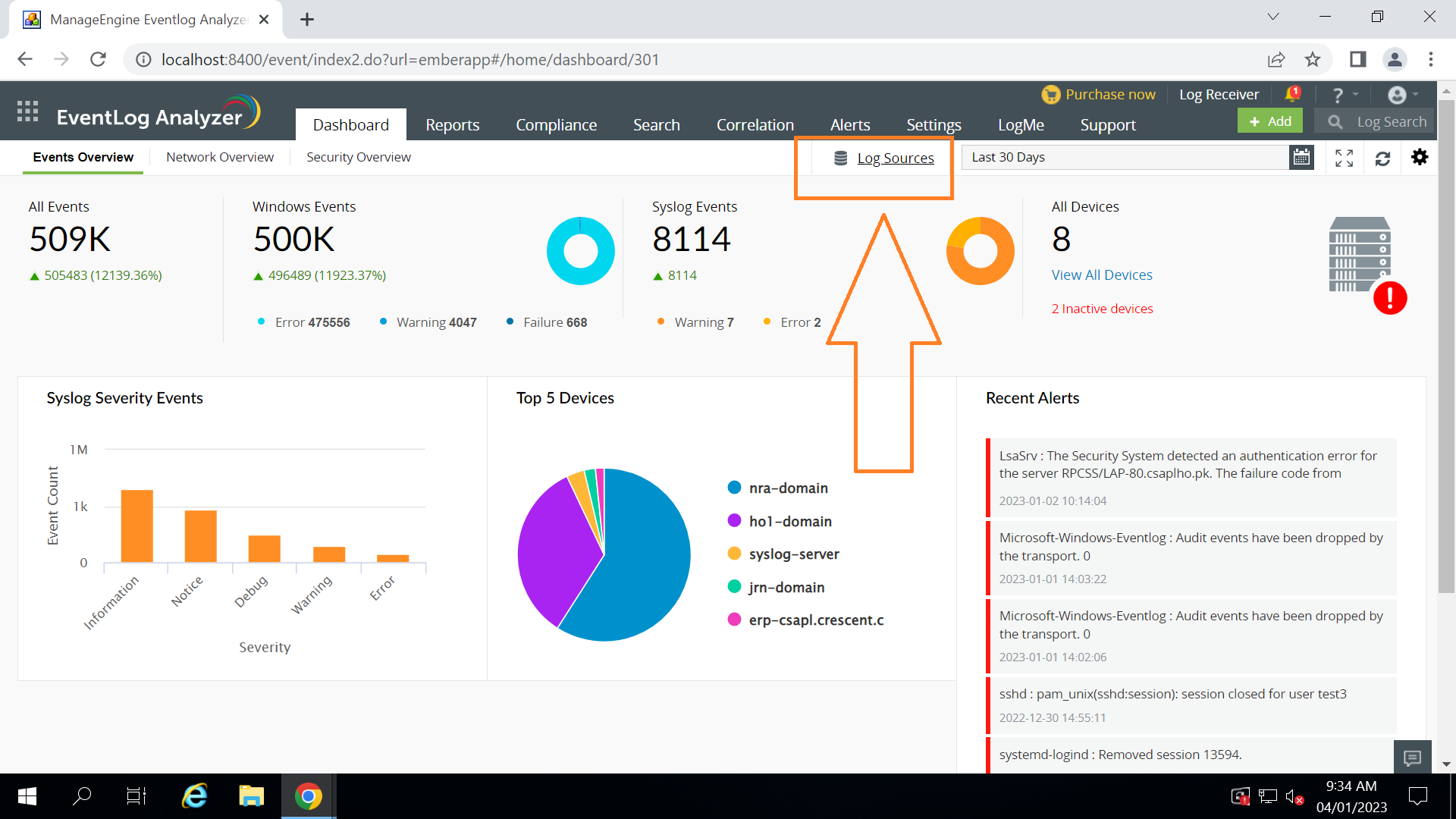Click the notification bell alert icon
Viewport: 1456px width, 819px height.
(1292, 94)
